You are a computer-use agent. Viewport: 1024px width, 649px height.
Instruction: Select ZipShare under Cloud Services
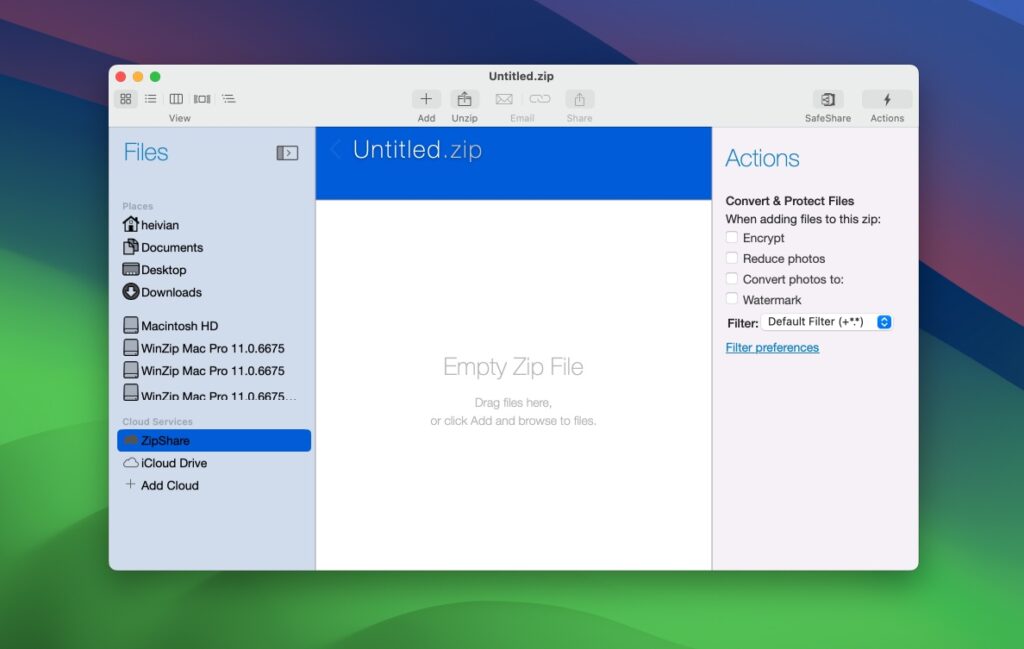[163, 440]
